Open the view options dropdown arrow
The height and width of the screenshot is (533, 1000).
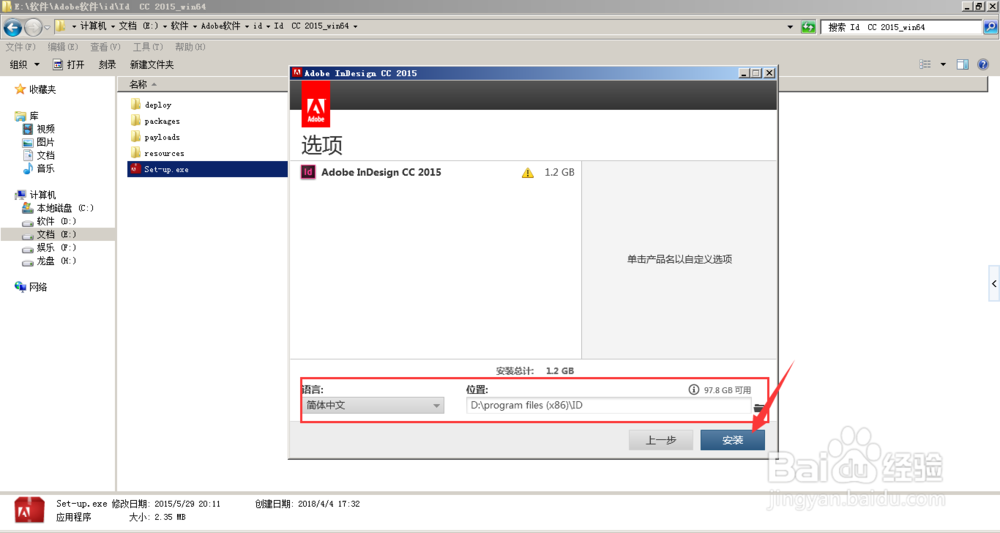click(943, 64)
